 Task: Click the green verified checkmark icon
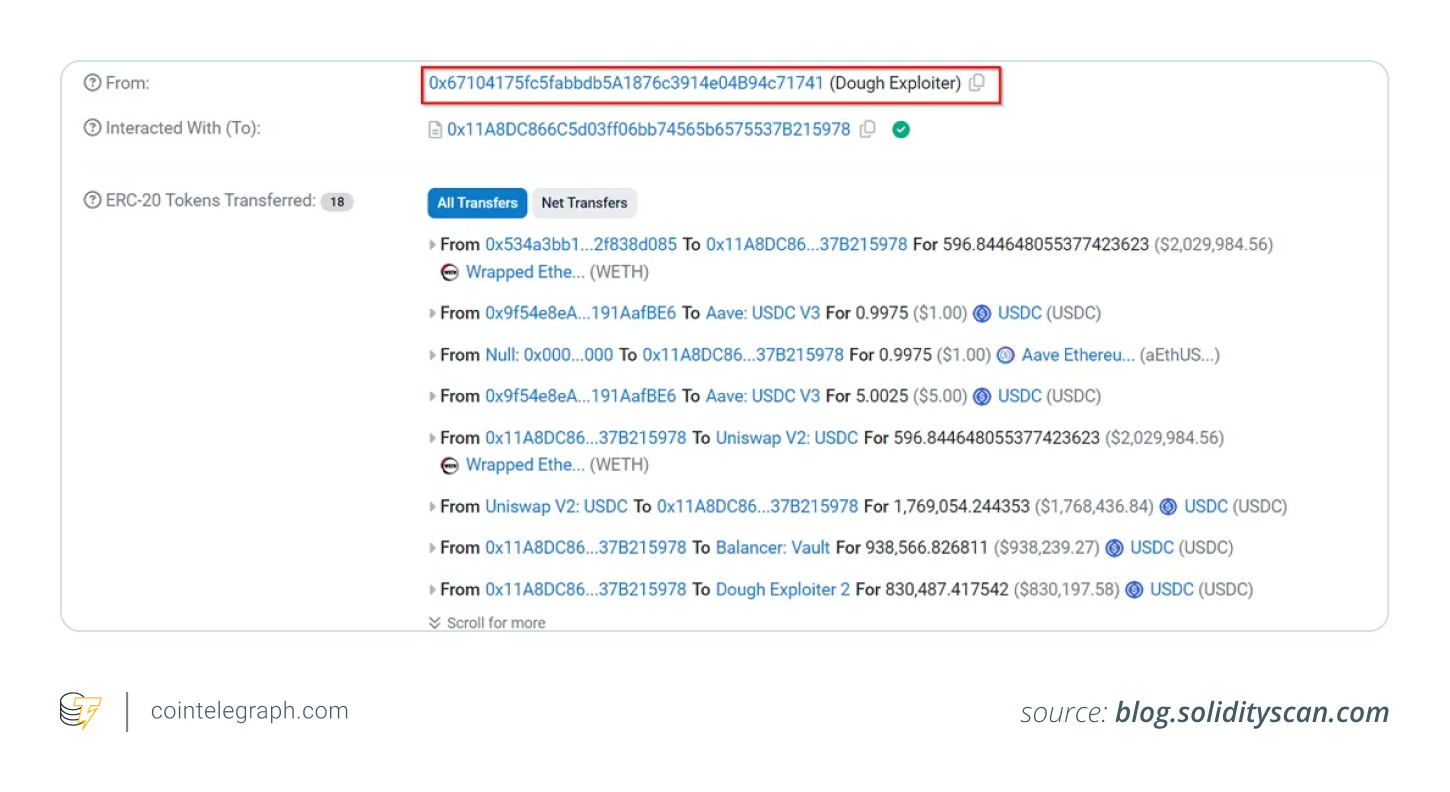(x=901, y=129)
